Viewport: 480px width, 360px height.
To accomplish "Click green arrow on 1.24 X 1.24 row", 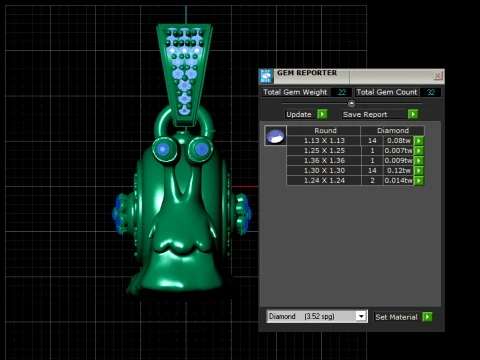I will [419, 181].
